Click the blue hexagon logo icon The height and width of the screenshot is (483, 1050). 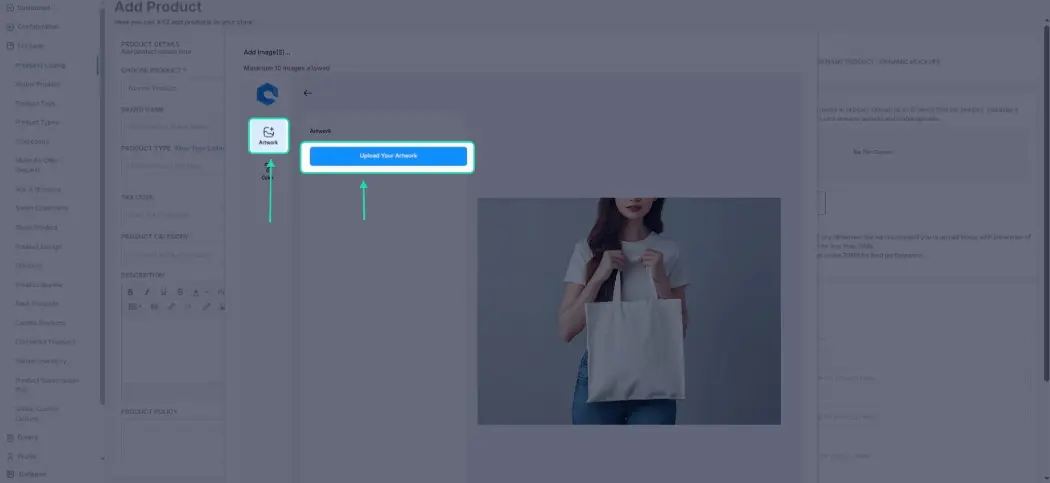pyautogui.click(x=267, y=94)
